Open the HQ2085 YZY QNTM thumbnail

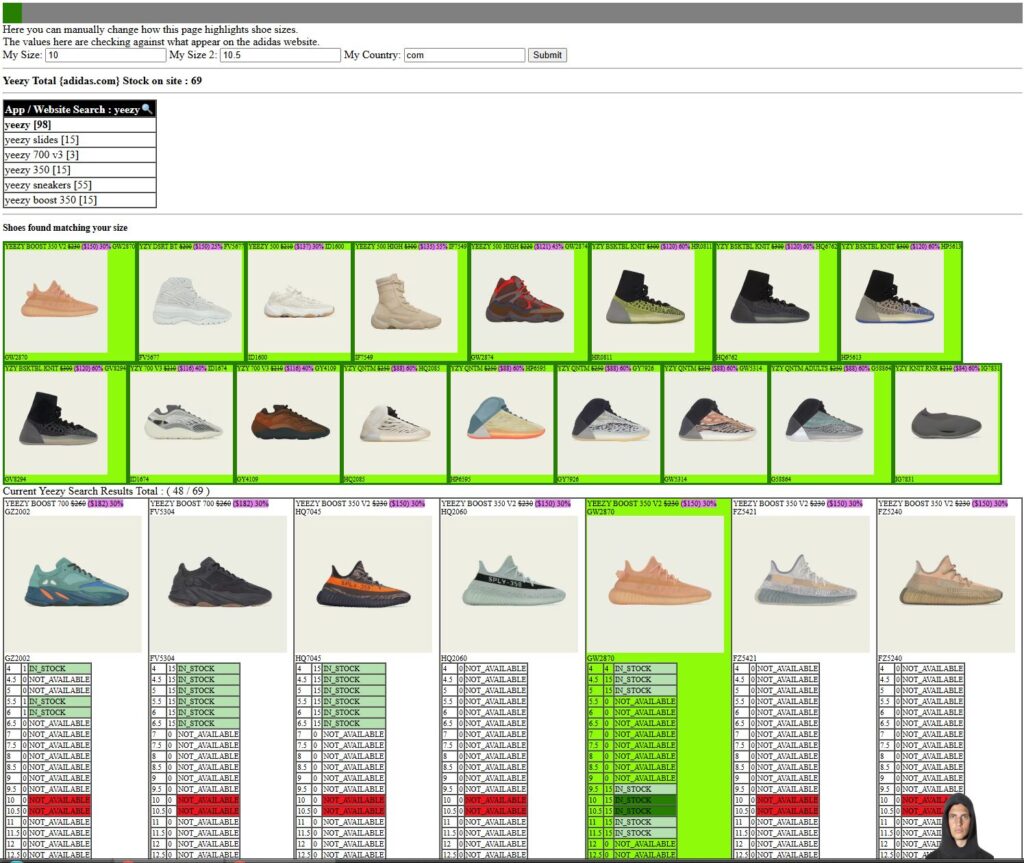(396, 423)
